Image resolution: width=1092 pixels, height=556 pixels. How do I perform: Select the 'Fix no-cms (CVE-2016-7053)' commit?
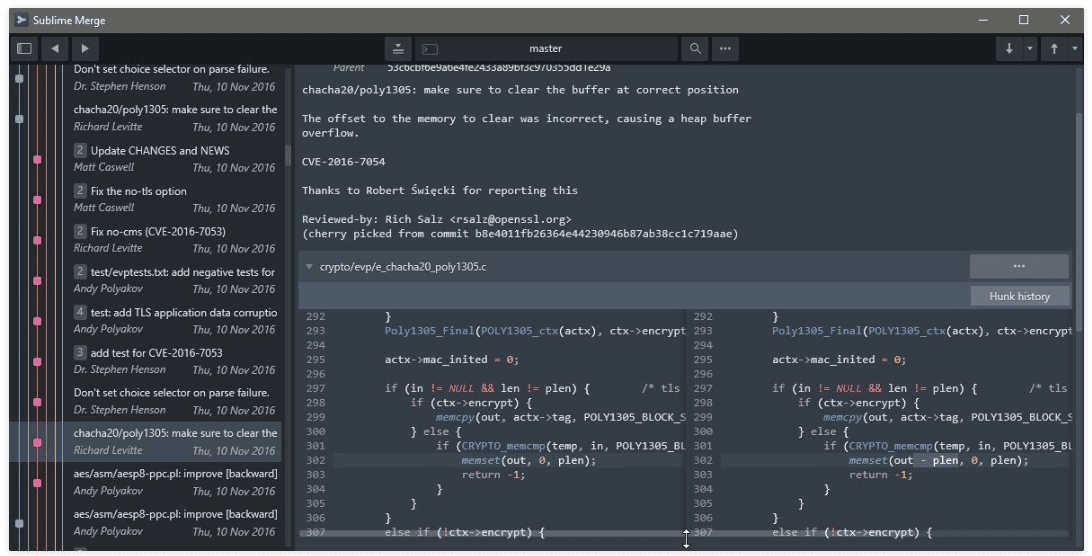coord(175,240)
